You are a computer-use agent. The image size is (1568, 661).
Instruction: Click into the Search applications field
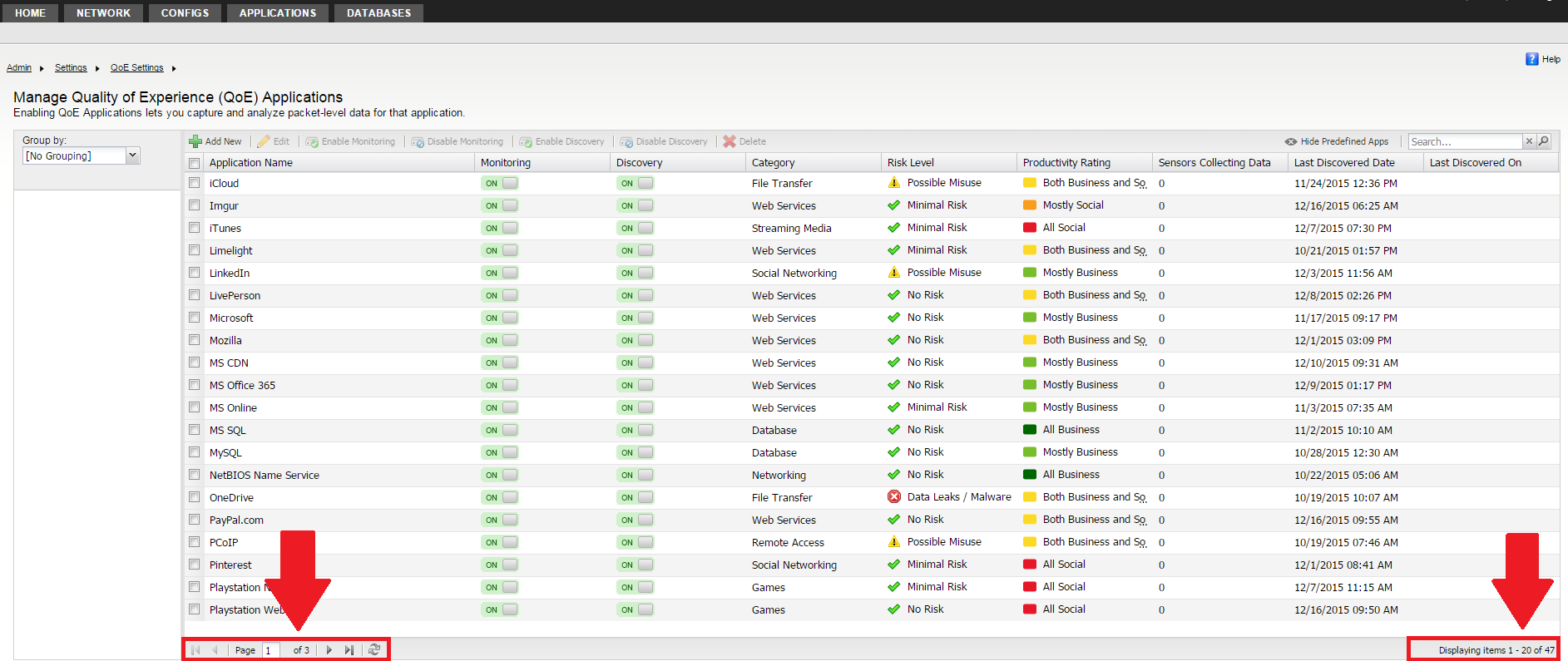1466,141
